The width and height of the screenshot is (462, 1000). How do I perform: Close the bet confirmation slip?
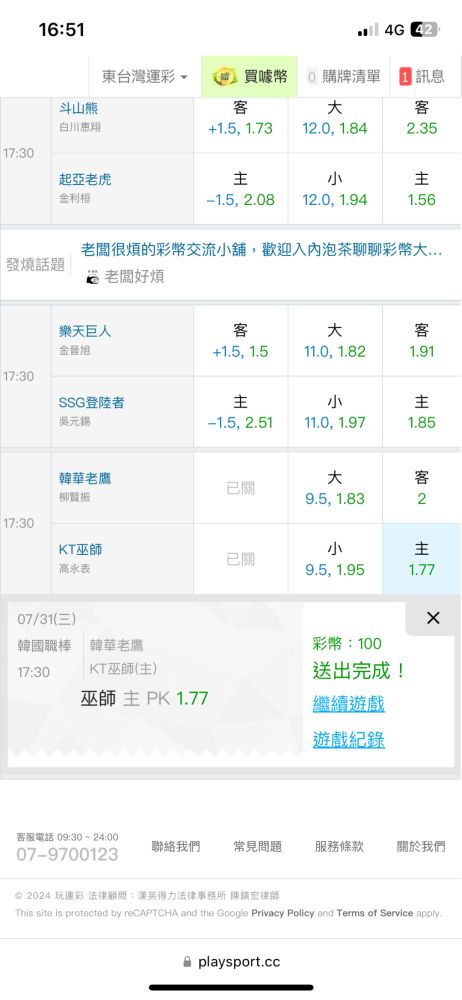(433, 618)
